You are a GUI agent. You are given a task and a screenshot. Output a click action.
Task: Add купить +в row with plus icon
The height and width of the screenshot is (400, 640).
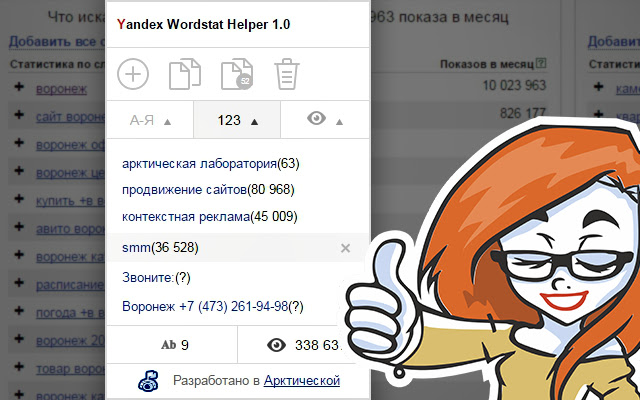[x=19, y=199]
